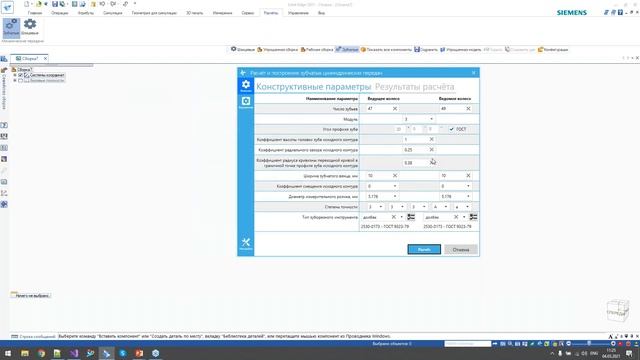Click the New document icon in quick access toolbar
This screenshot has width=640, height=360.
click(27, 4)
